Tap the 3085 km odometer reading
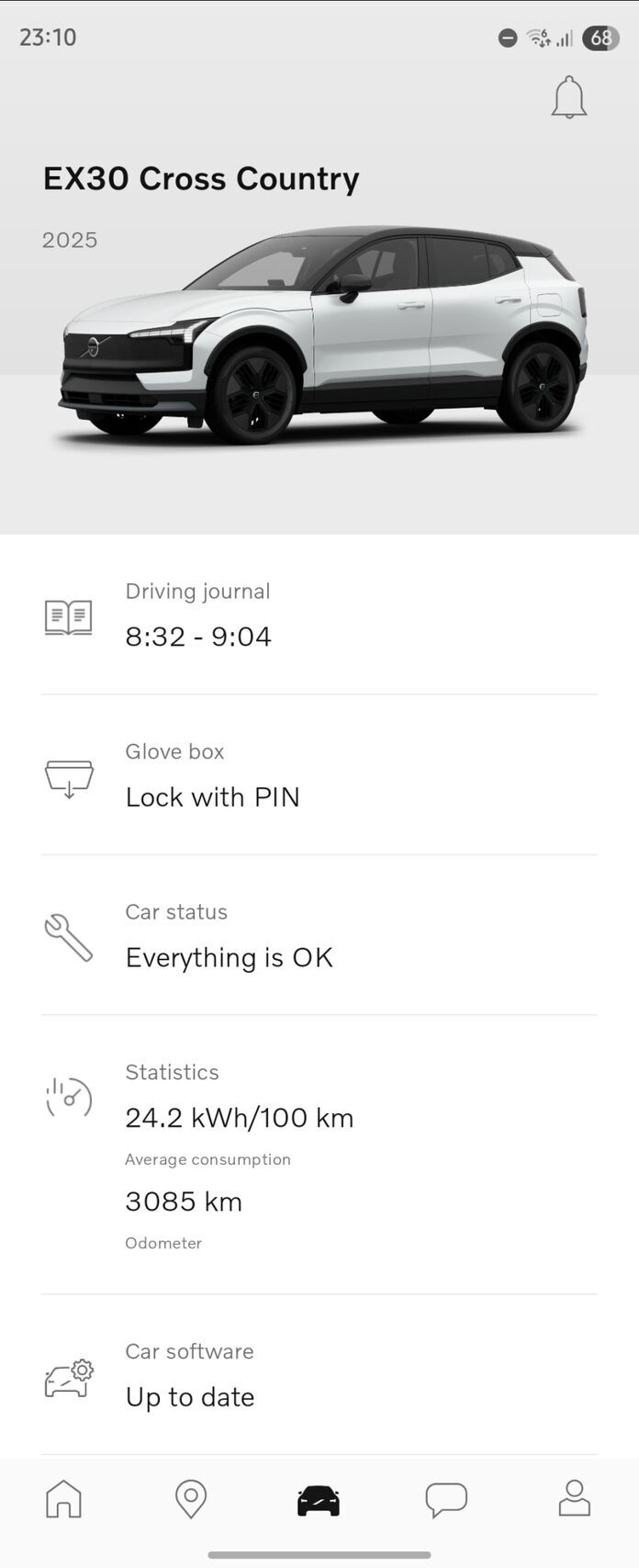 click(184, 1201)
